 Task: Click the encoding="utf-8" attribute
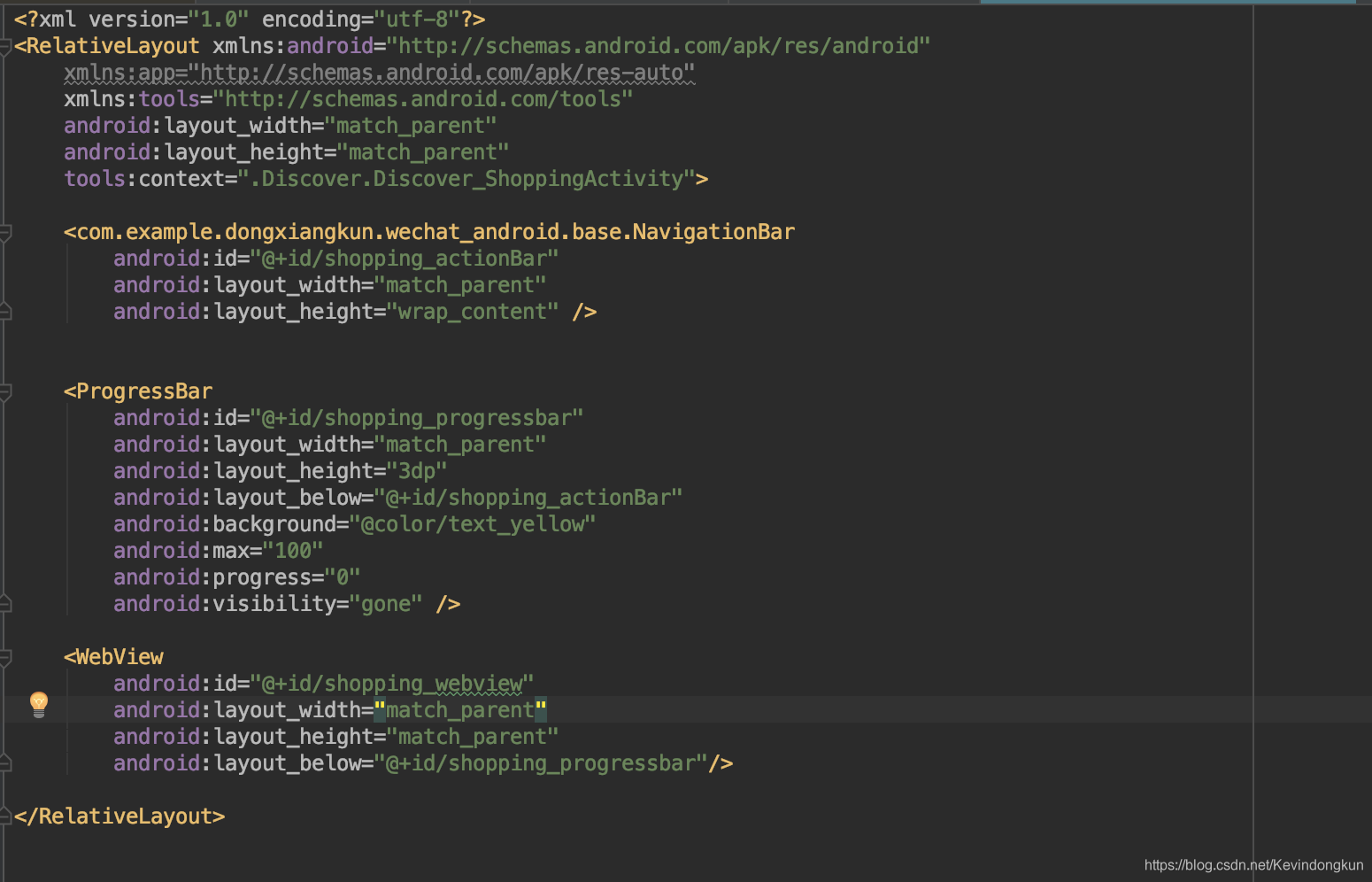[361, 19]
